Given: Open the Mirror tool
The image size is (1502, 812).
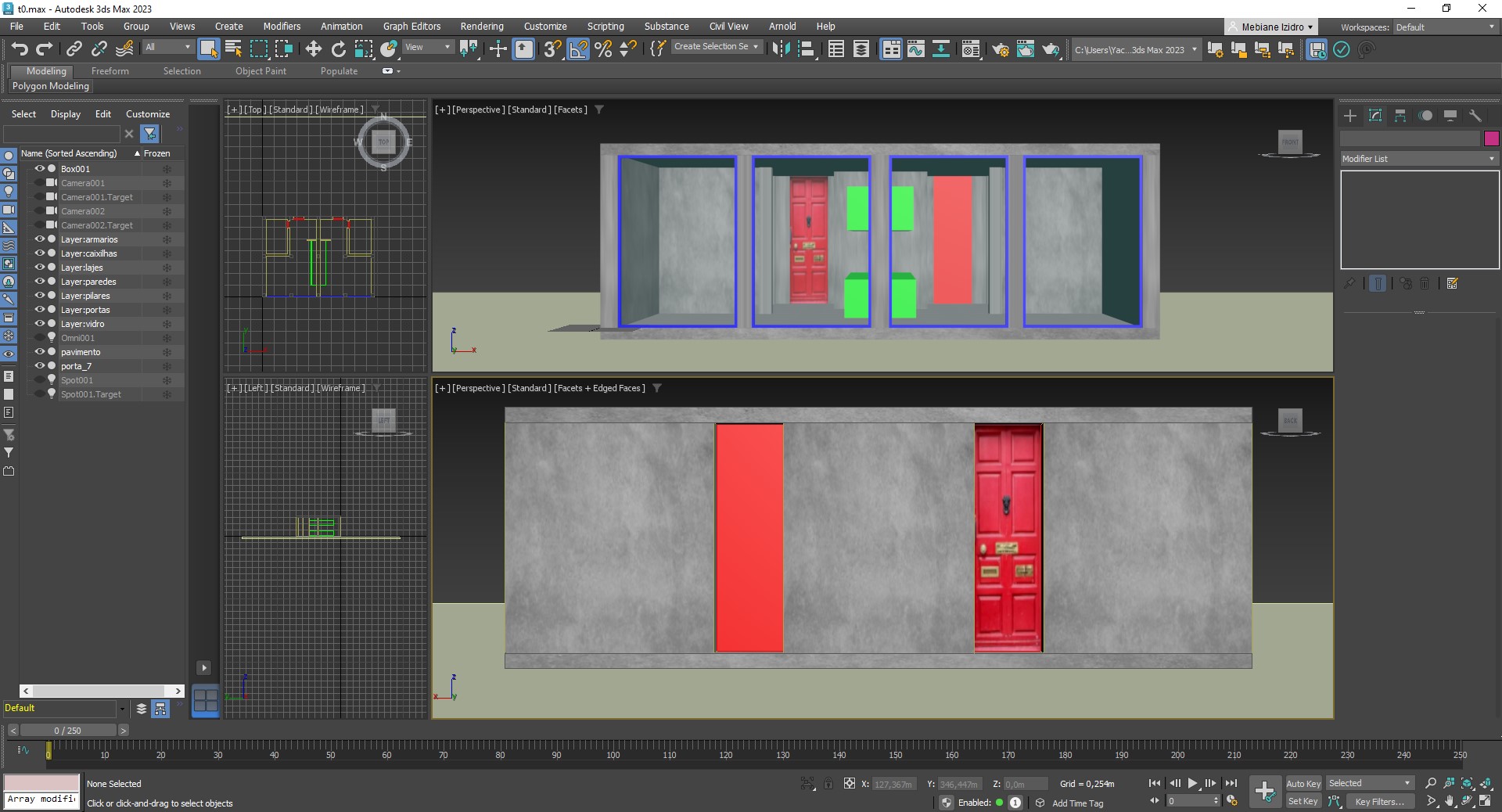Looking at the screenshot, I should pos(781,49).
